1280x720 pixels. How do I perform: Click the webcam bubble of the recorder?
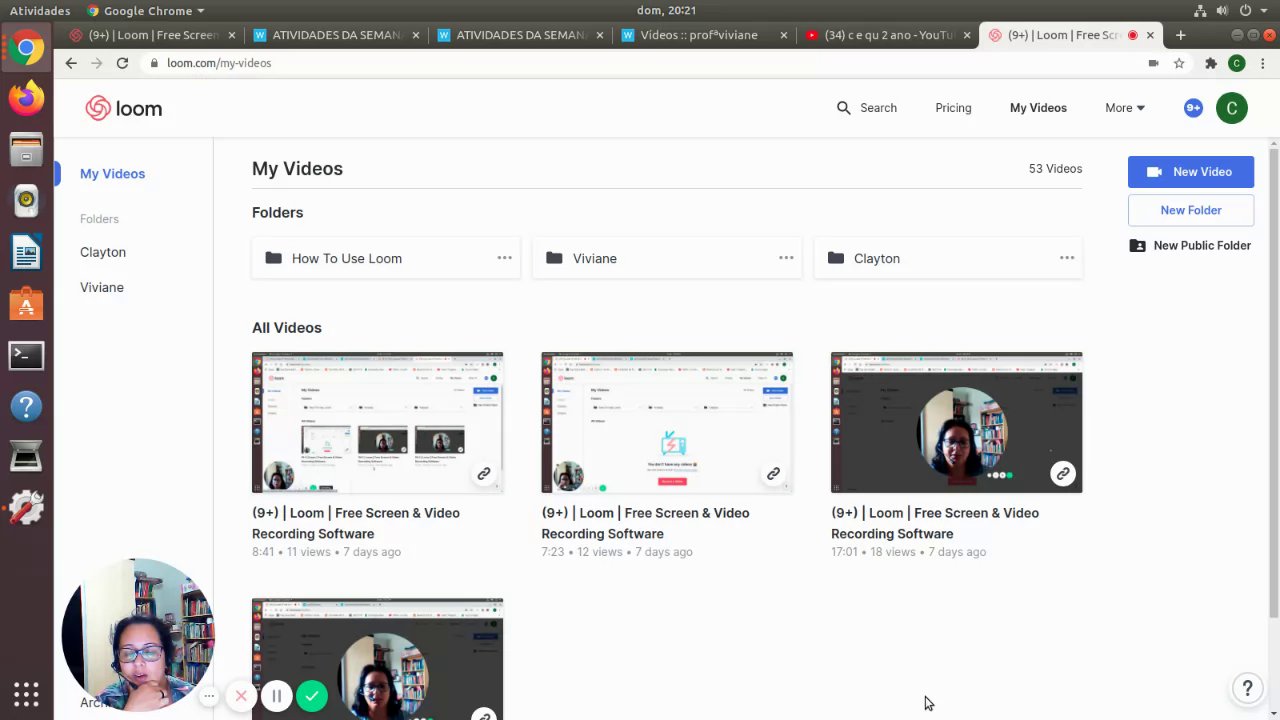138,635
